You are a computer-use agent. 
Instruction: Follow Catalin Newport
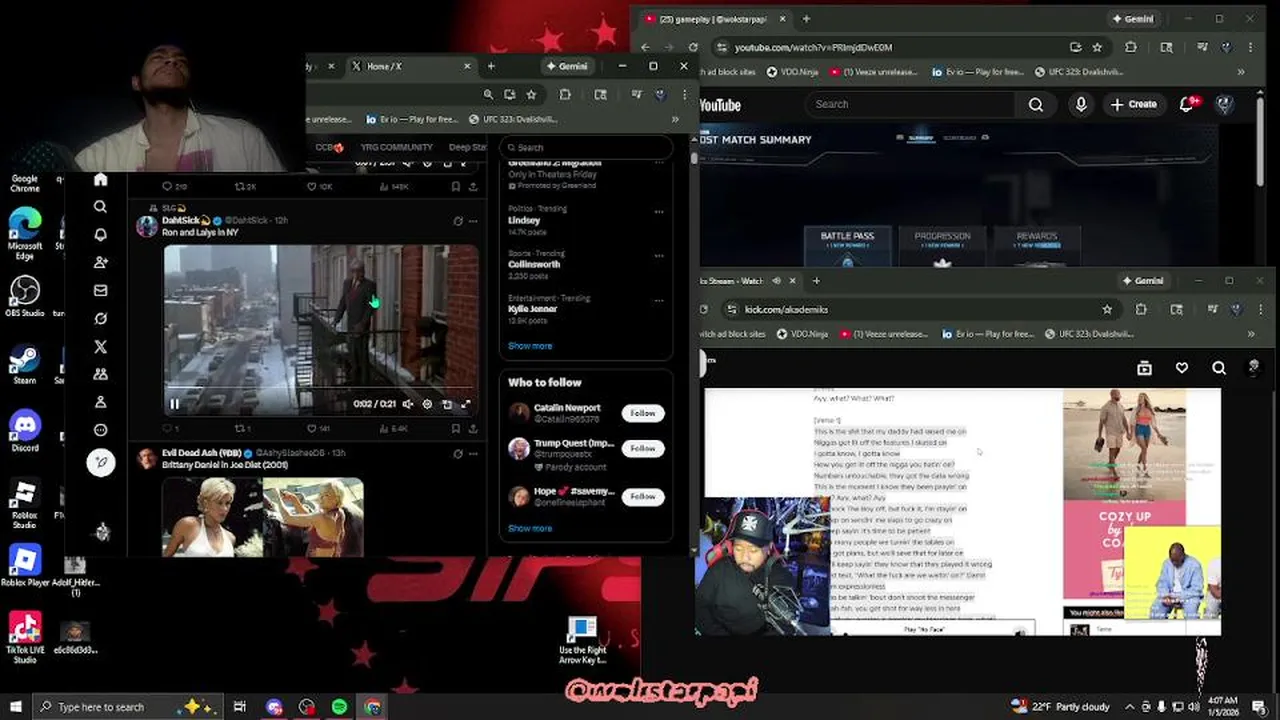pos(643,413)
